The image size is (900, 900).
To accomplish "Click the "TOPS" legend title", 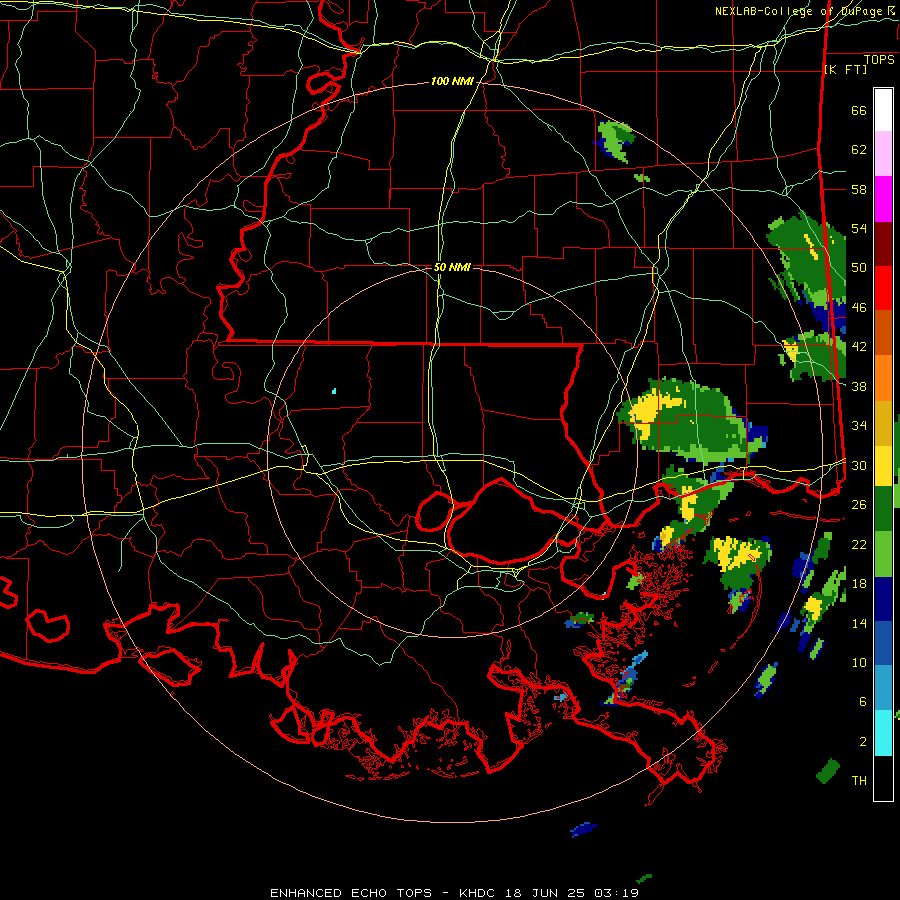I will click(x=879, y=60).
